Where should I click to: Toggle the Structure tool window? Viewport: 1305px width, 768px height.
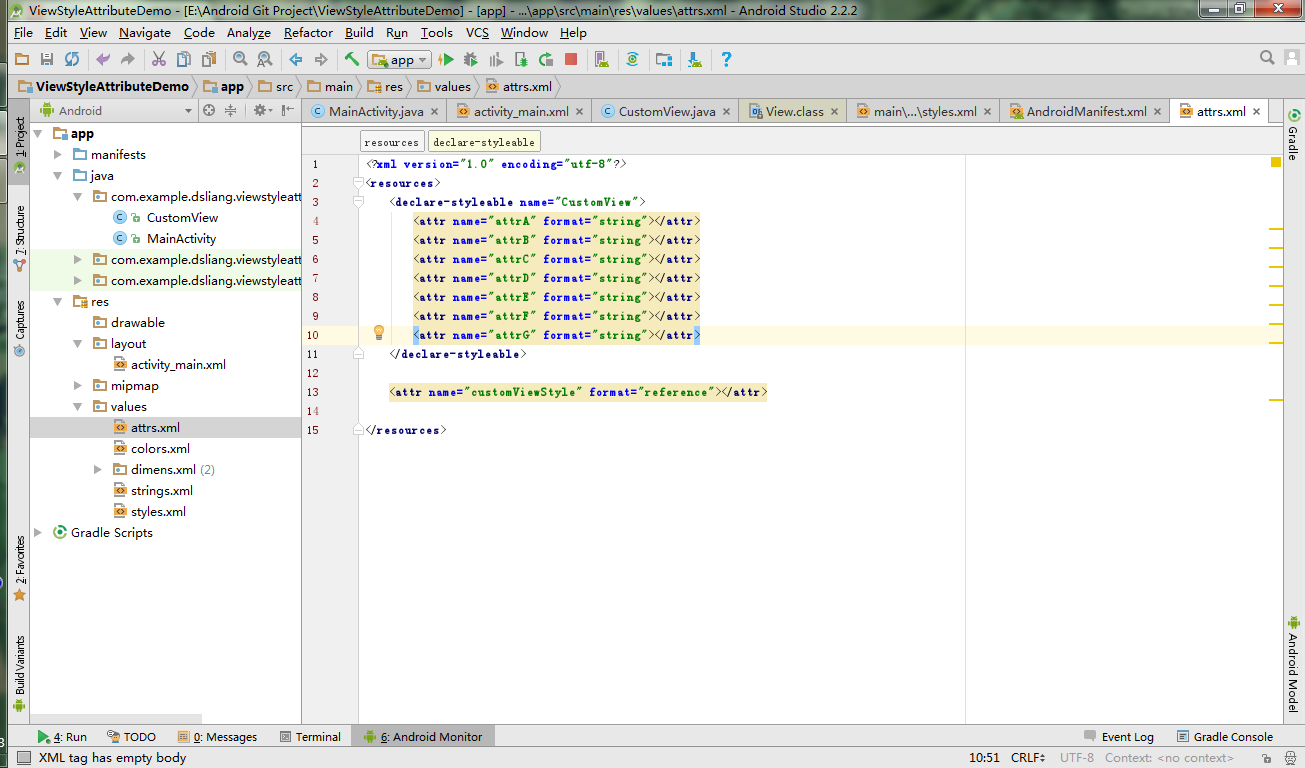click(x=19, y=238)
